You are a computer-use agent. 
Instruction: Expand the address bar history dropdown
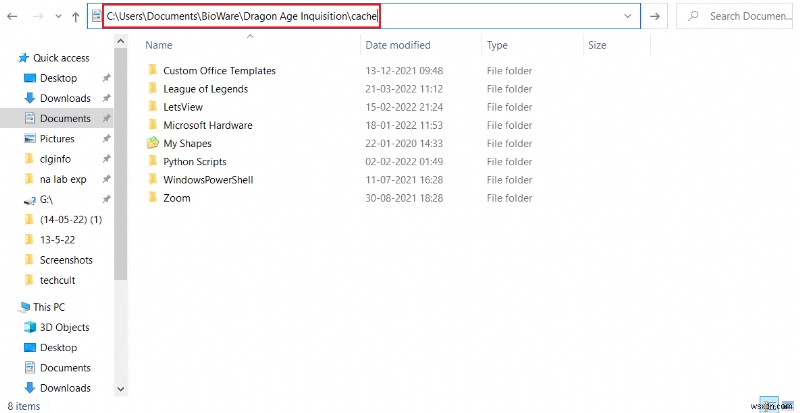click(627, 17)
